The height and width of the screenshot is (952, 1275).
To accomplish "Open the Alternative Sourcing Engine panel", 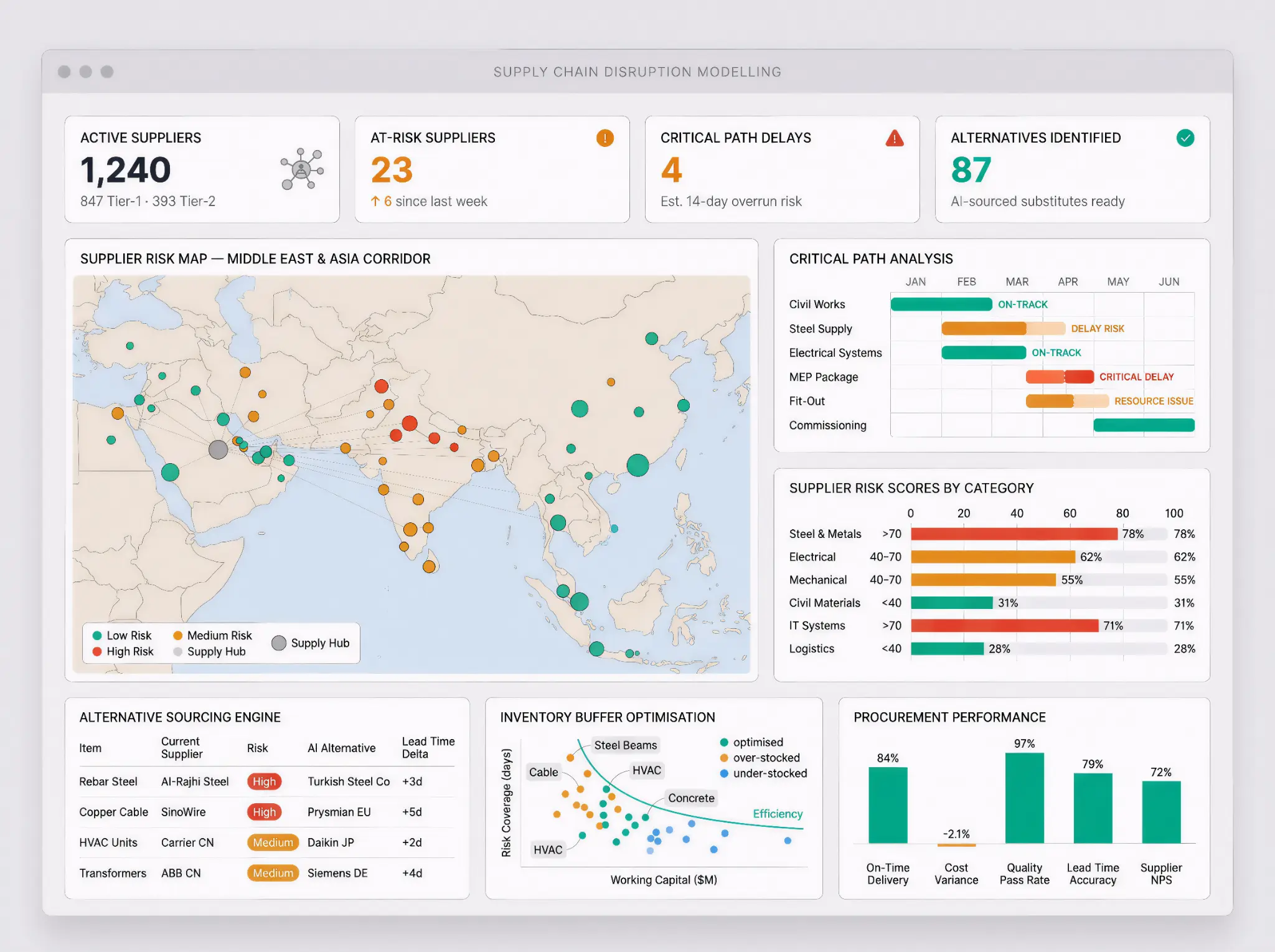I will point(179,717).
